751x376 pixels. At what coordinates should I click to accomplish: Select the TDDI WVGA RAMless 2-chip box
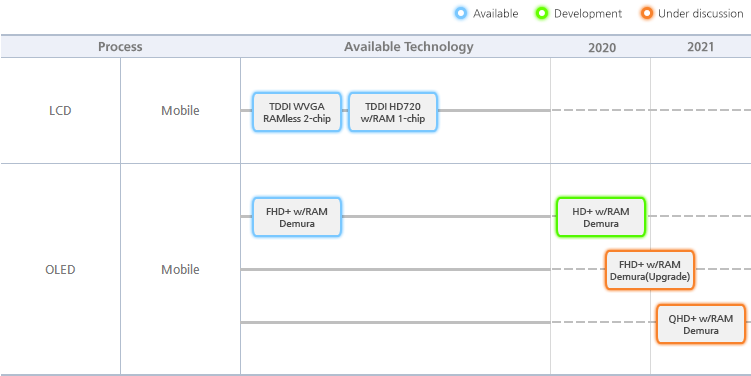click(x=297, y=112)
